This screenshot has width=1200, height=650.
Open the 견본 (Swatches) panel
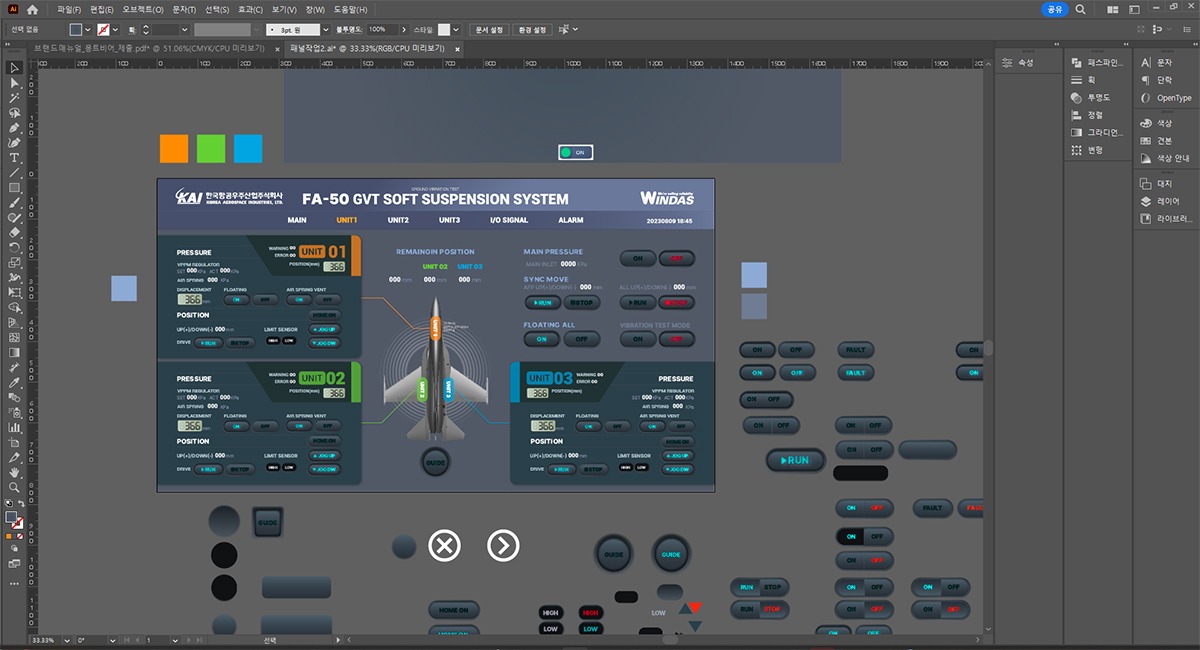pos(1156,140)
